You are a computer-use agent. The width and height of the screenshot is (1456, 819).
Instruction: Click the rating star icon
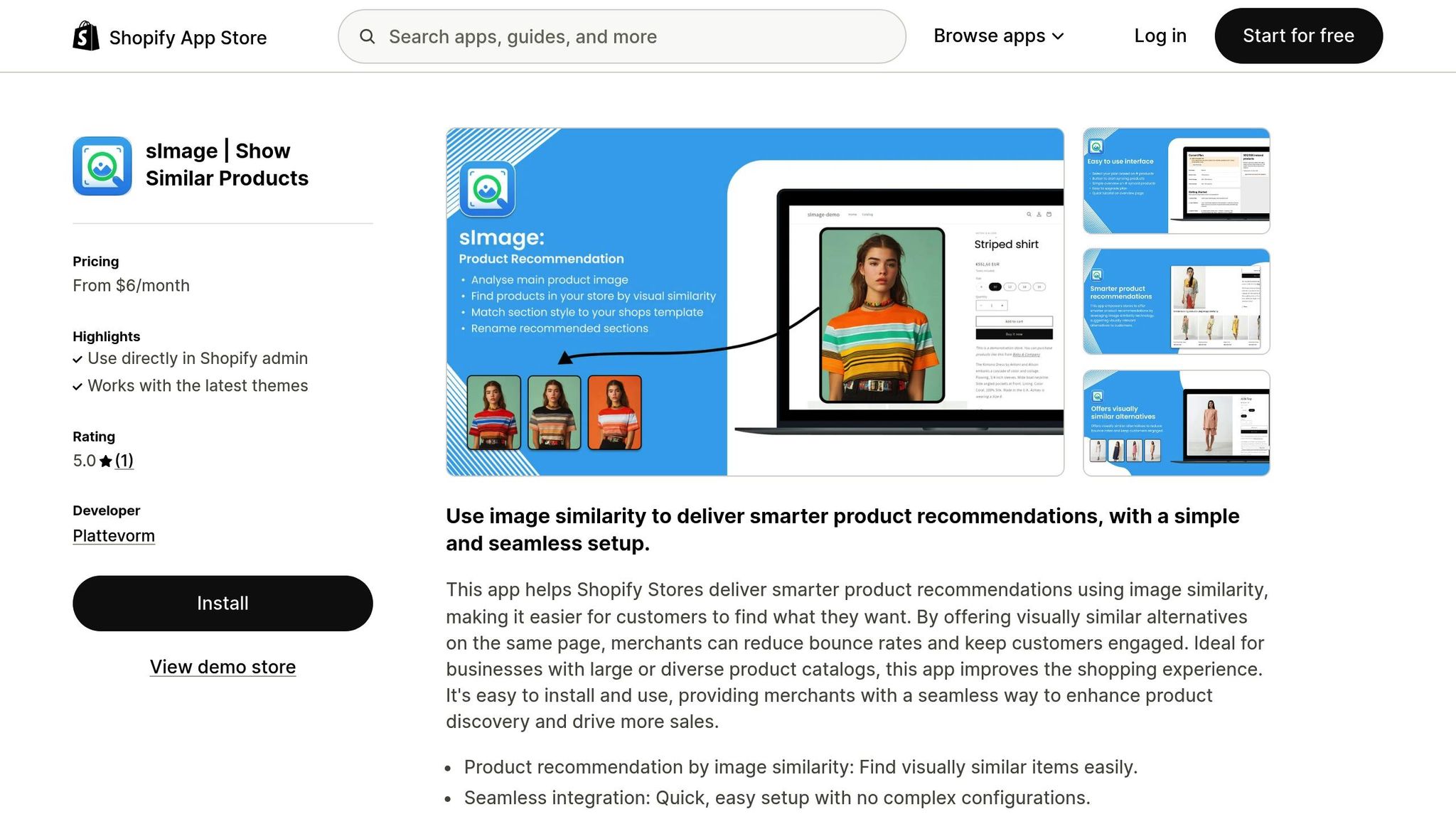point(106,461)
